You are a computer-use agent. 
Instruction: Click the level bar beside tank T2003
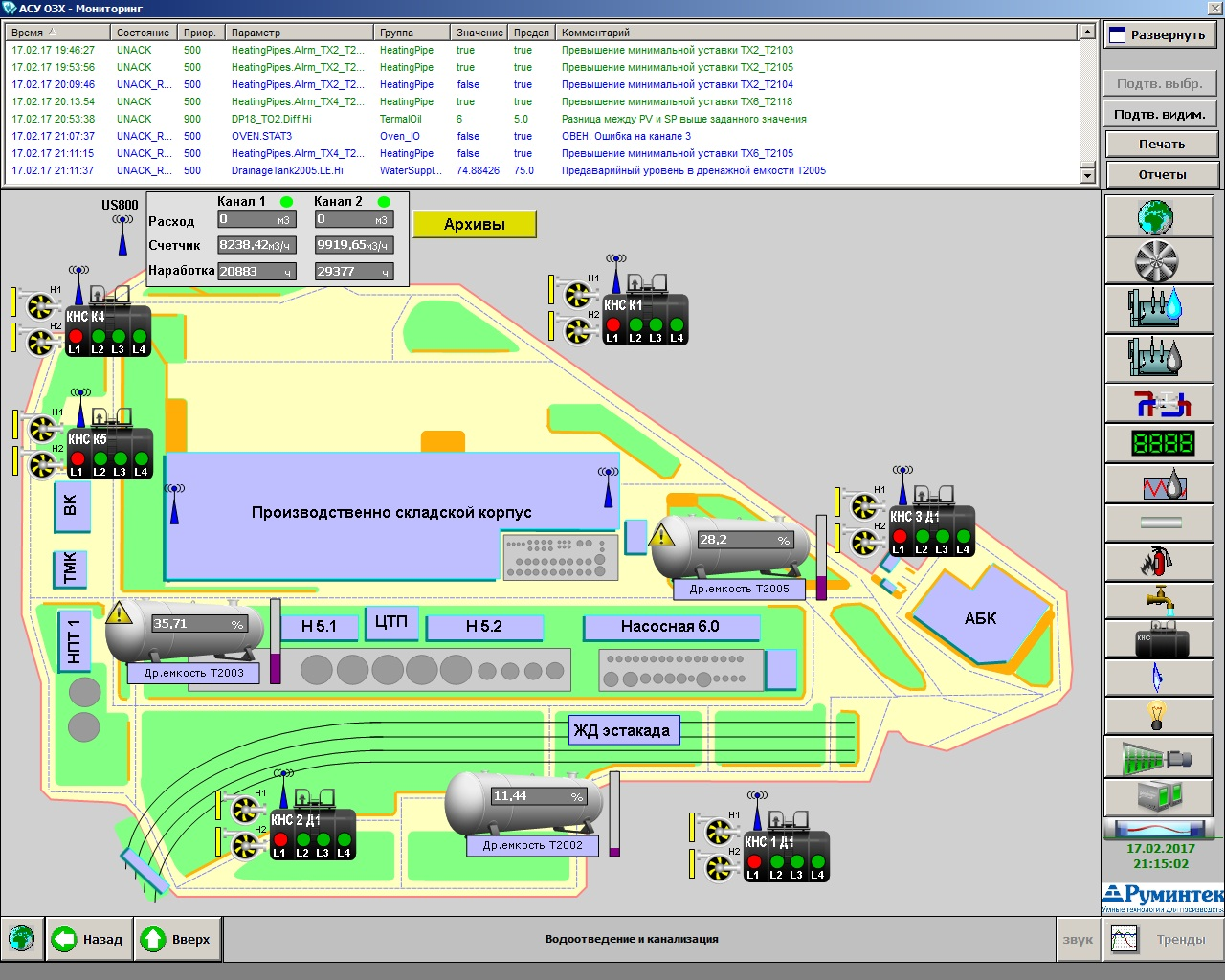[x=276, y=641]
